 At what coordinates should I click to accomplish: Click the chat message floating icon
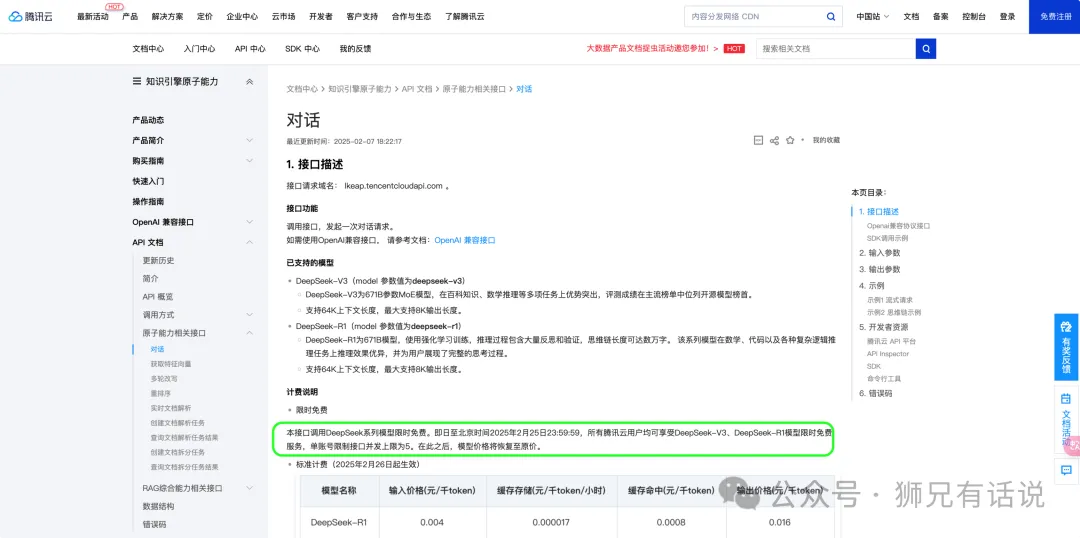tap(1066, 470)
